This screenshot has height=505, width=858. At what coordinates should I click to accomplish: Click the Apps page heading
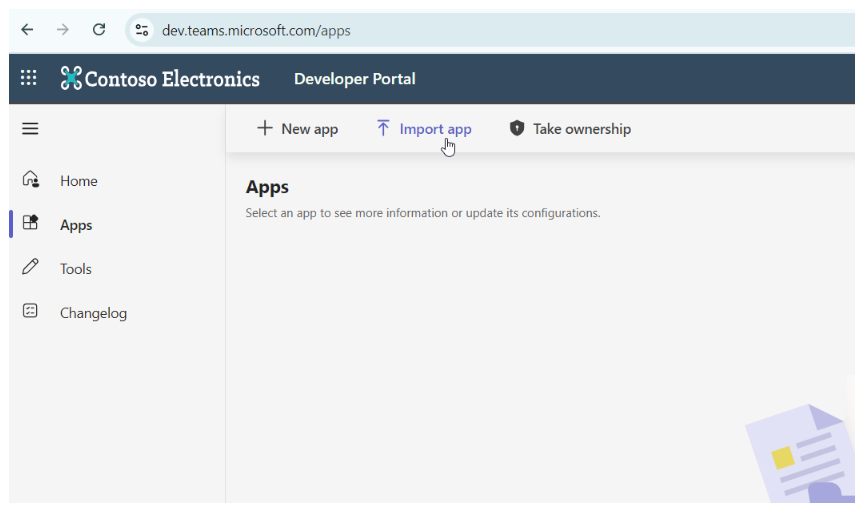click(267, 187)
